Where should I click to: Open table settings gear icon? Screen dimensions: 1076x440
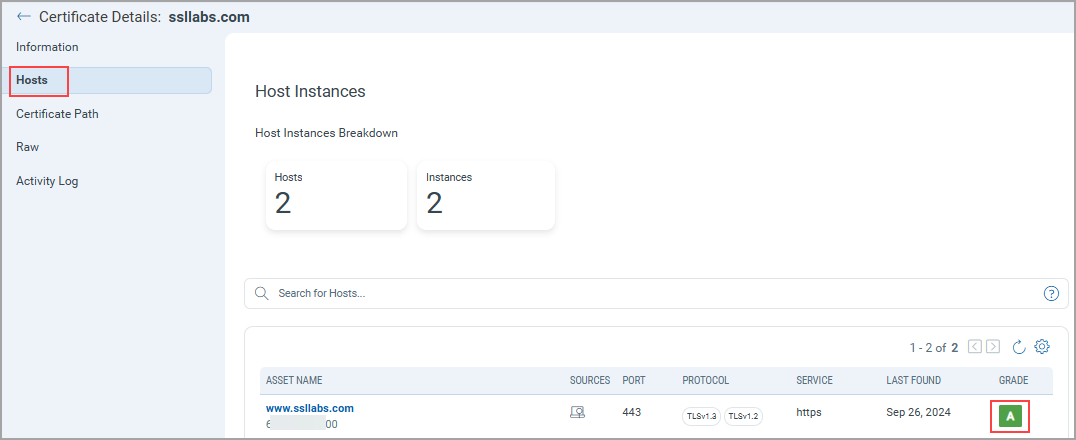click(1042, 347)
